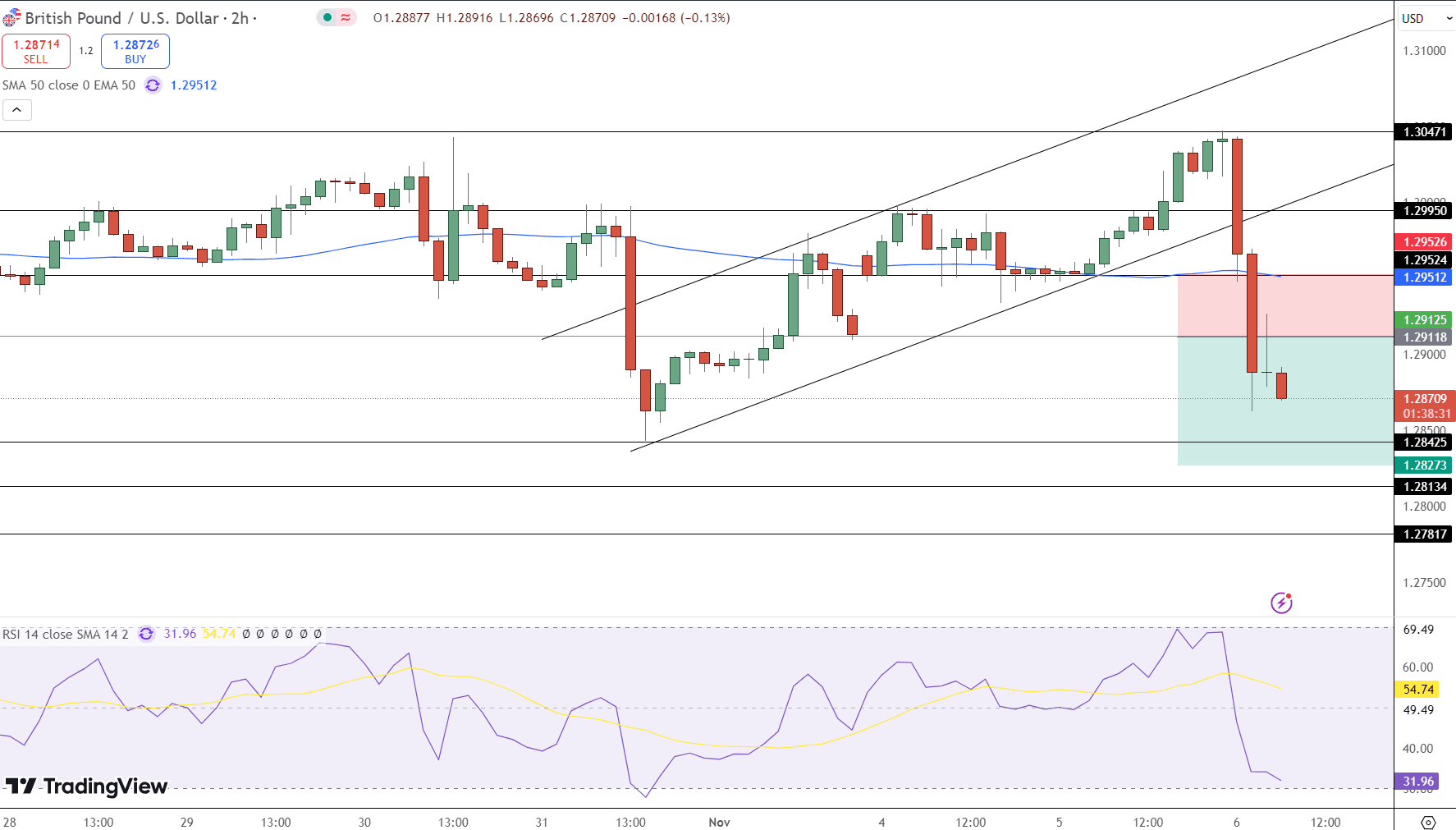
Task: Click the 1.29950 price line label
Action: (x=1424, y=211)
